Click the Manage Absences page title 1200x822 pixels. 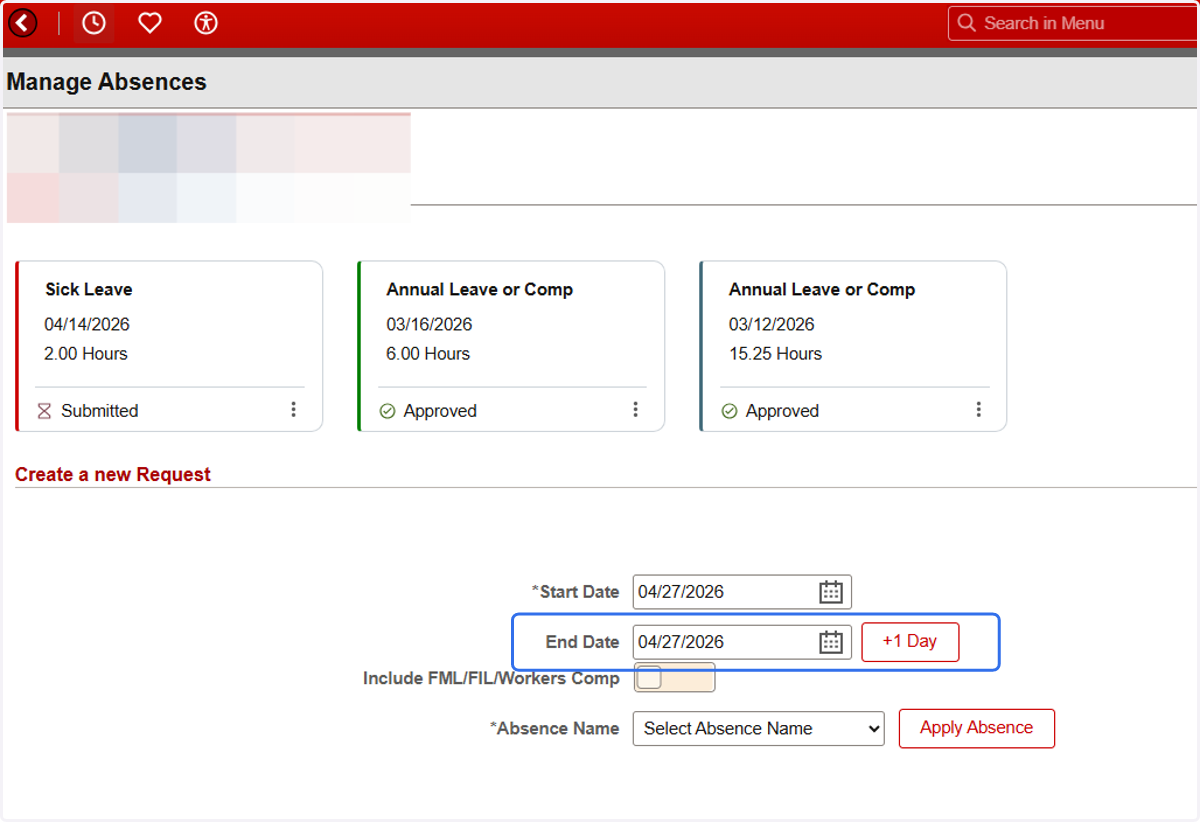[x=106, y=82]
